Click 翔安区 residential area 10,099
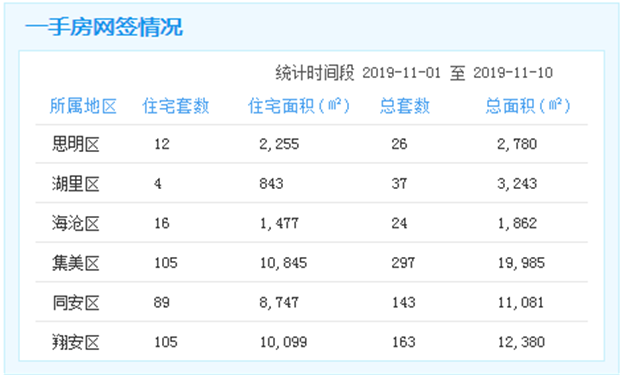 pos(283,342)
